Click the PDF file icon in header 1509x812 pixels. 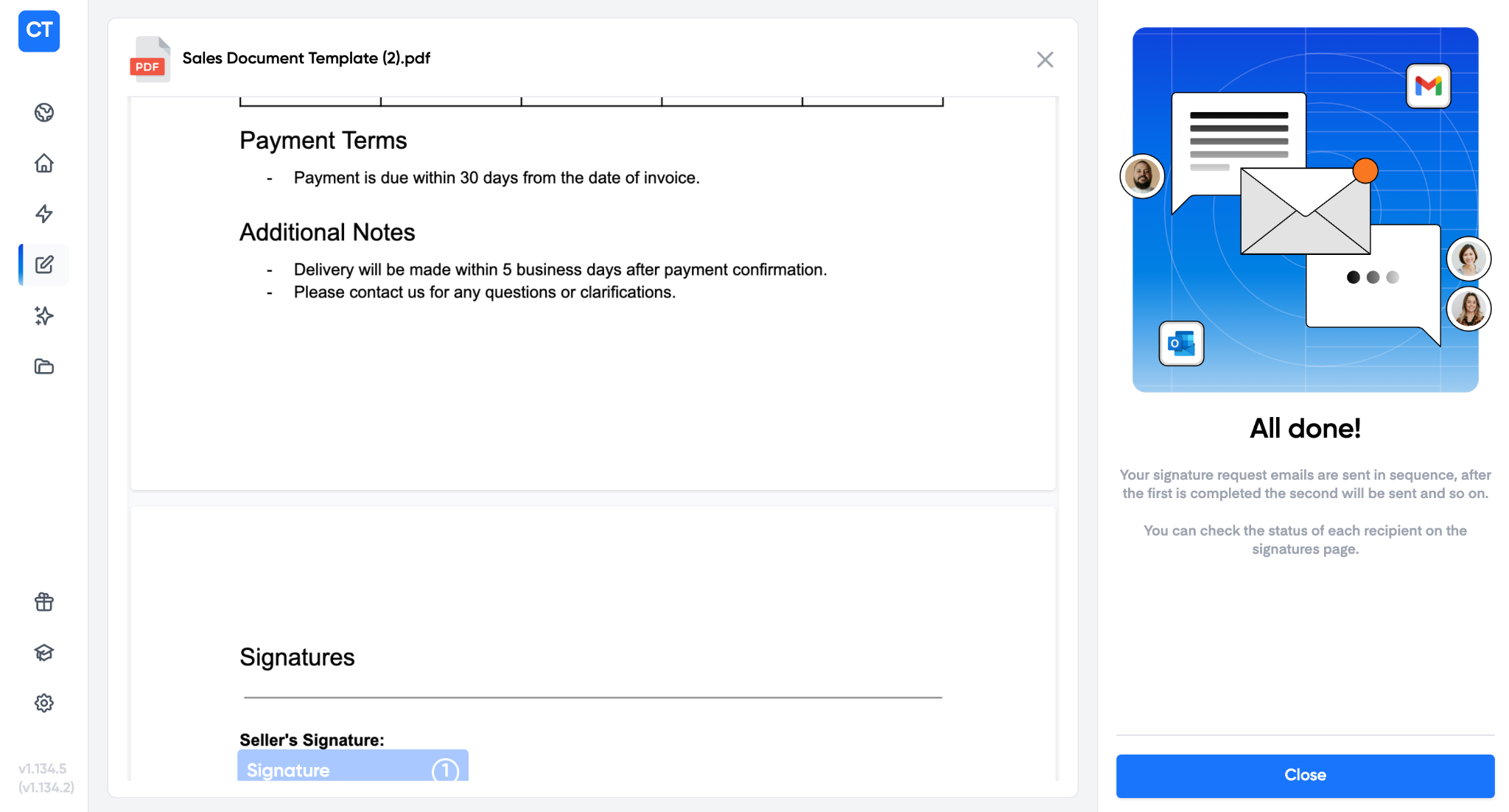pos(150,60)
